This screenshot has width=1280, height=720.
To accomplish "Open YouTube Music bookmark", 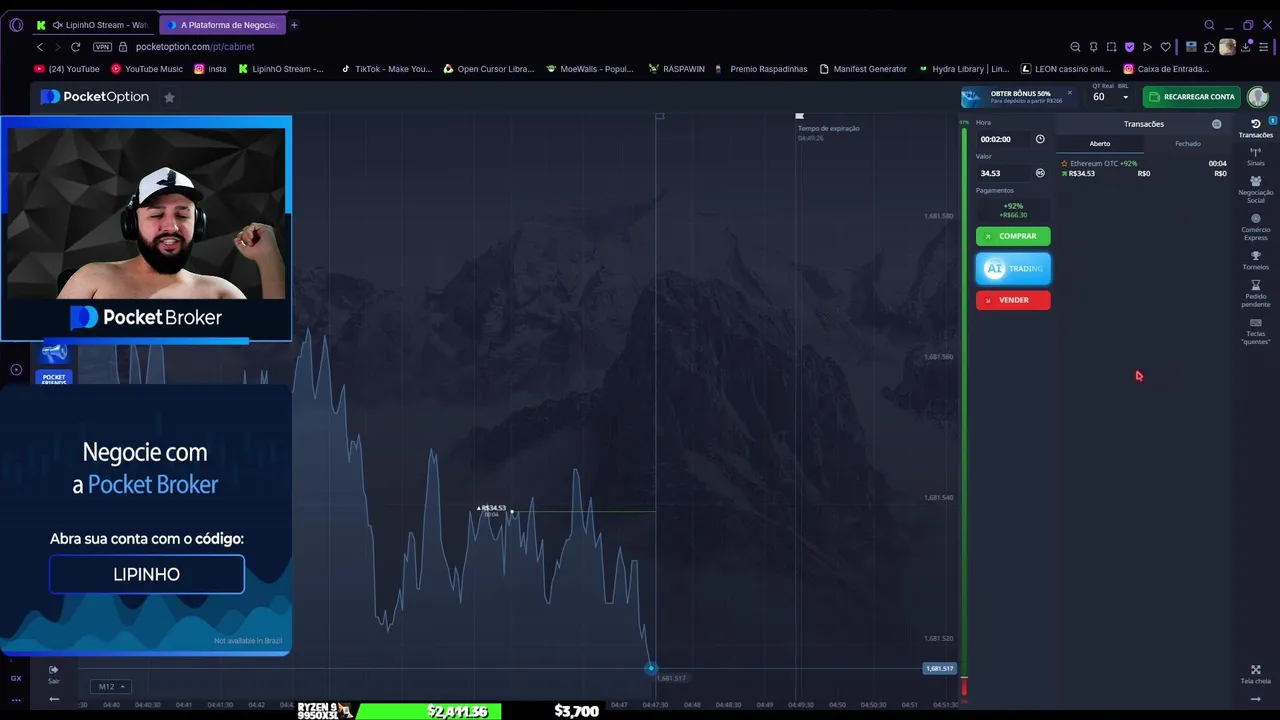I will point(147,69).
